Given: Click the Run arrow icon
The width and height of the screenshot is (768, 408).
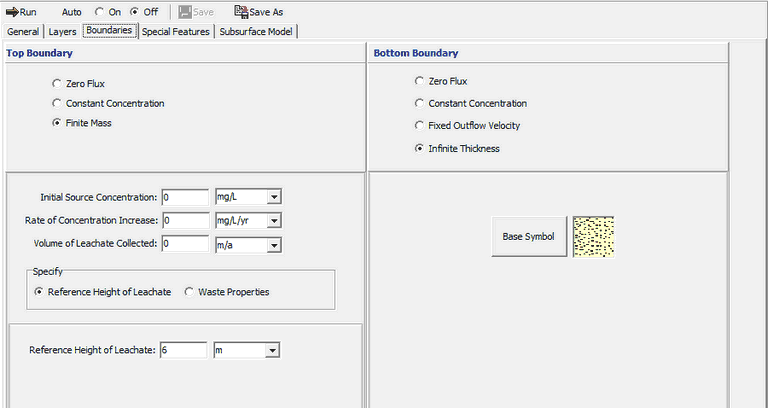Looking at the screenshot, I should pyautogui.click(x=12, y=12).
